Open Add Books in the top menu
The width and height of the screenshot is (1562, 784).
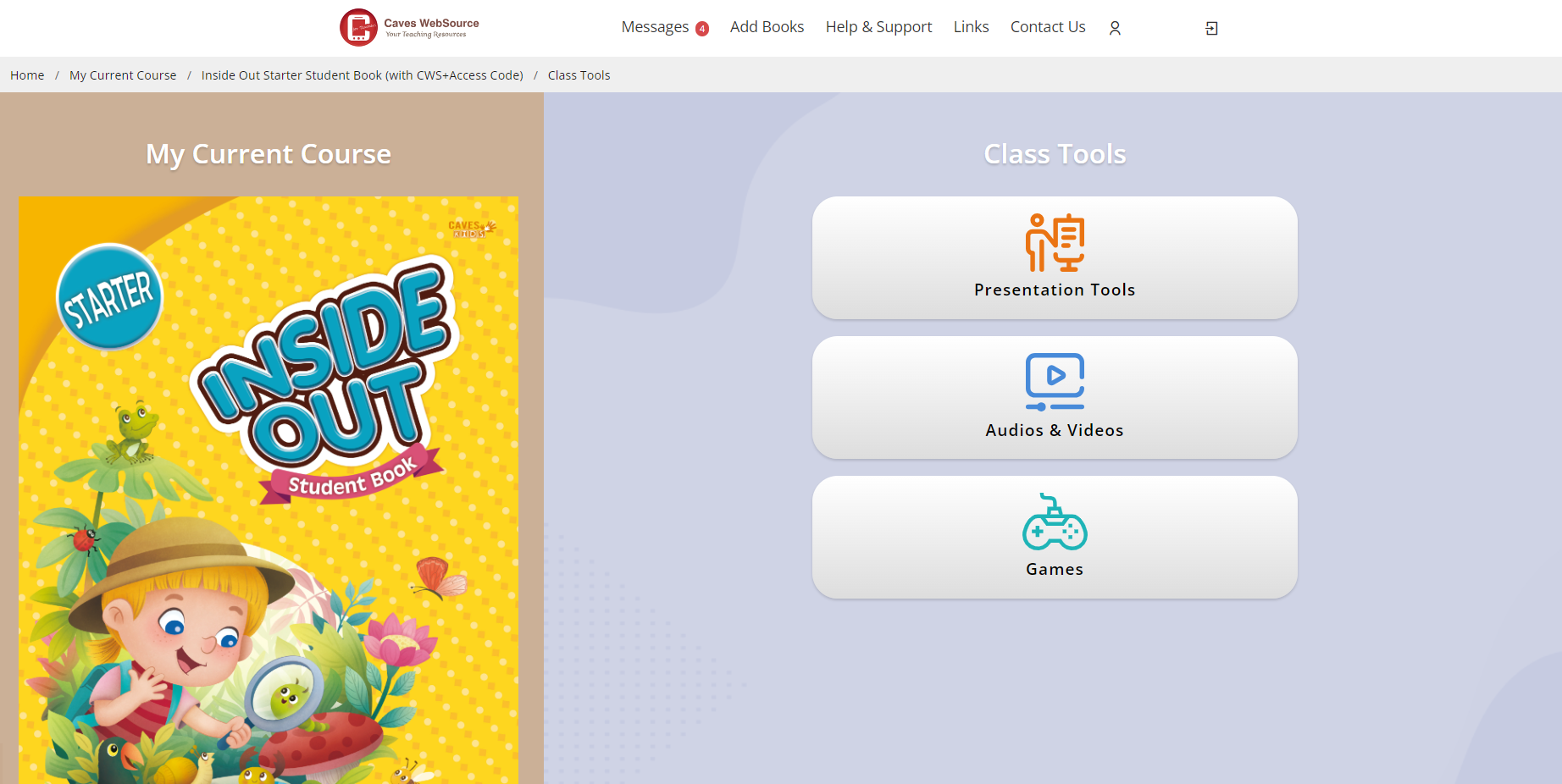point(767,27)
